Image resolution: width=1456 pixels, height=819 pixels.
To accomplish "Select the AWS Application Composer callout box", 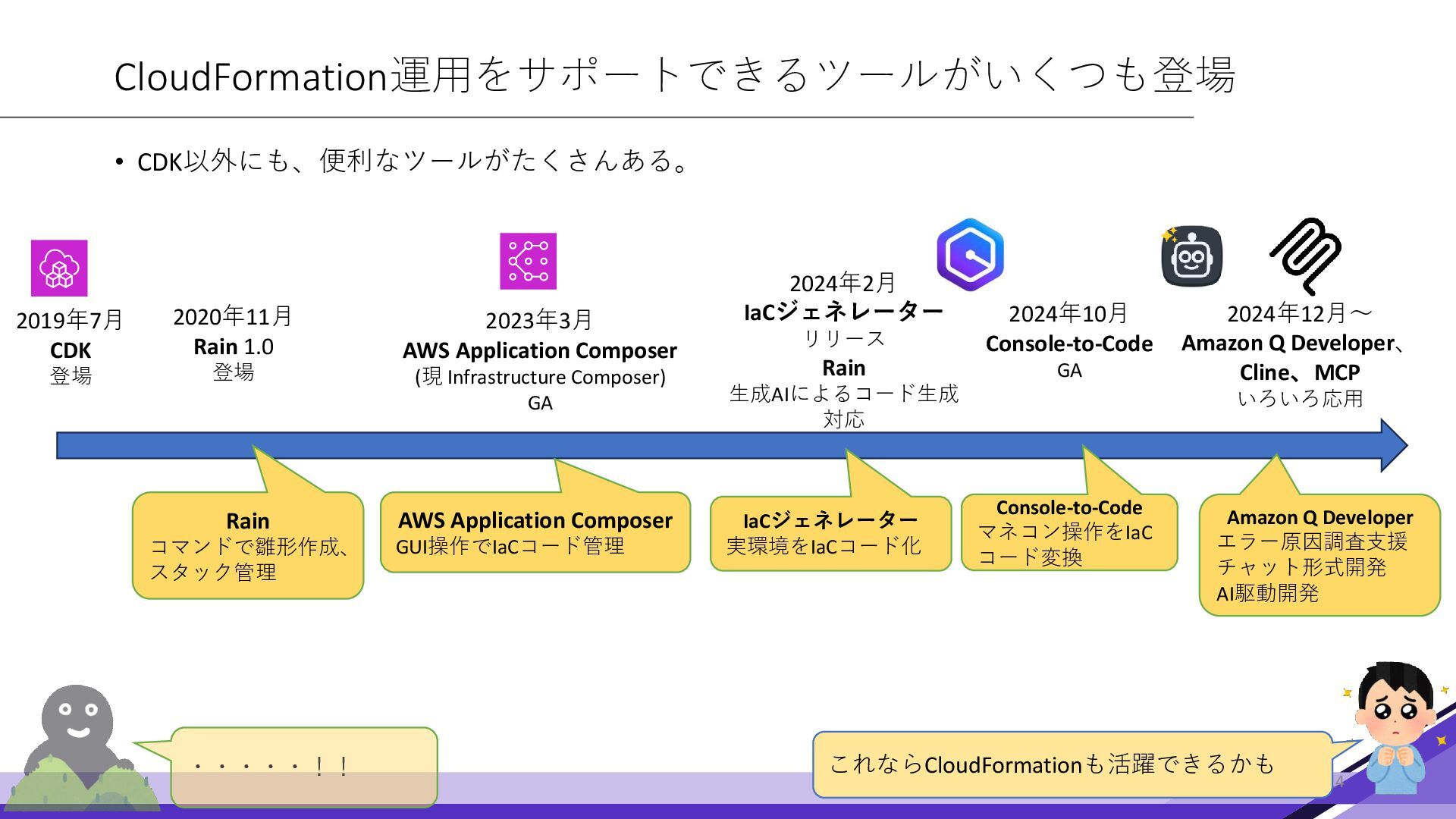I will pos(535,532).
